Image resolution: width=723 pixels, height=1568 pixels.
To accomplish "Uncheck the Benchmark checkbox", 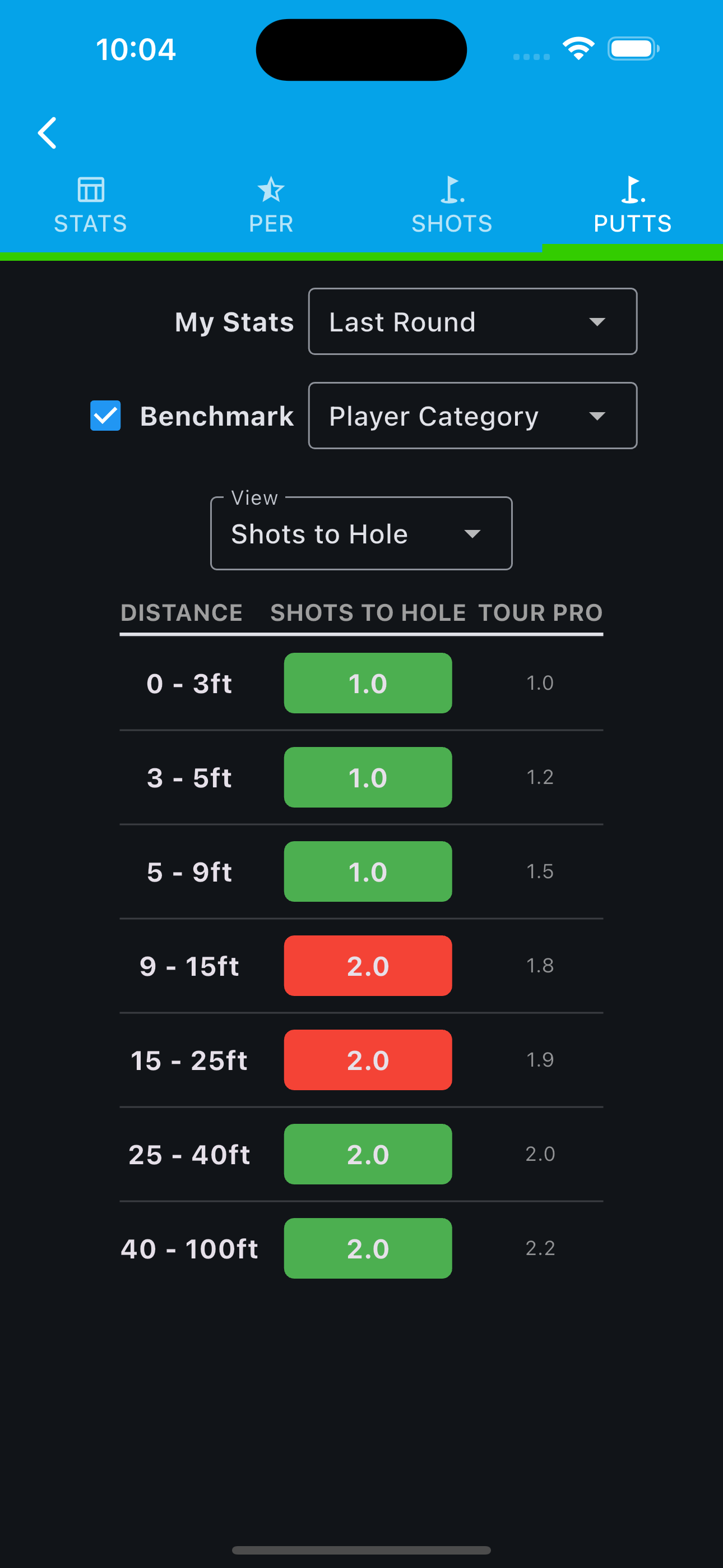I will (105, 416).
